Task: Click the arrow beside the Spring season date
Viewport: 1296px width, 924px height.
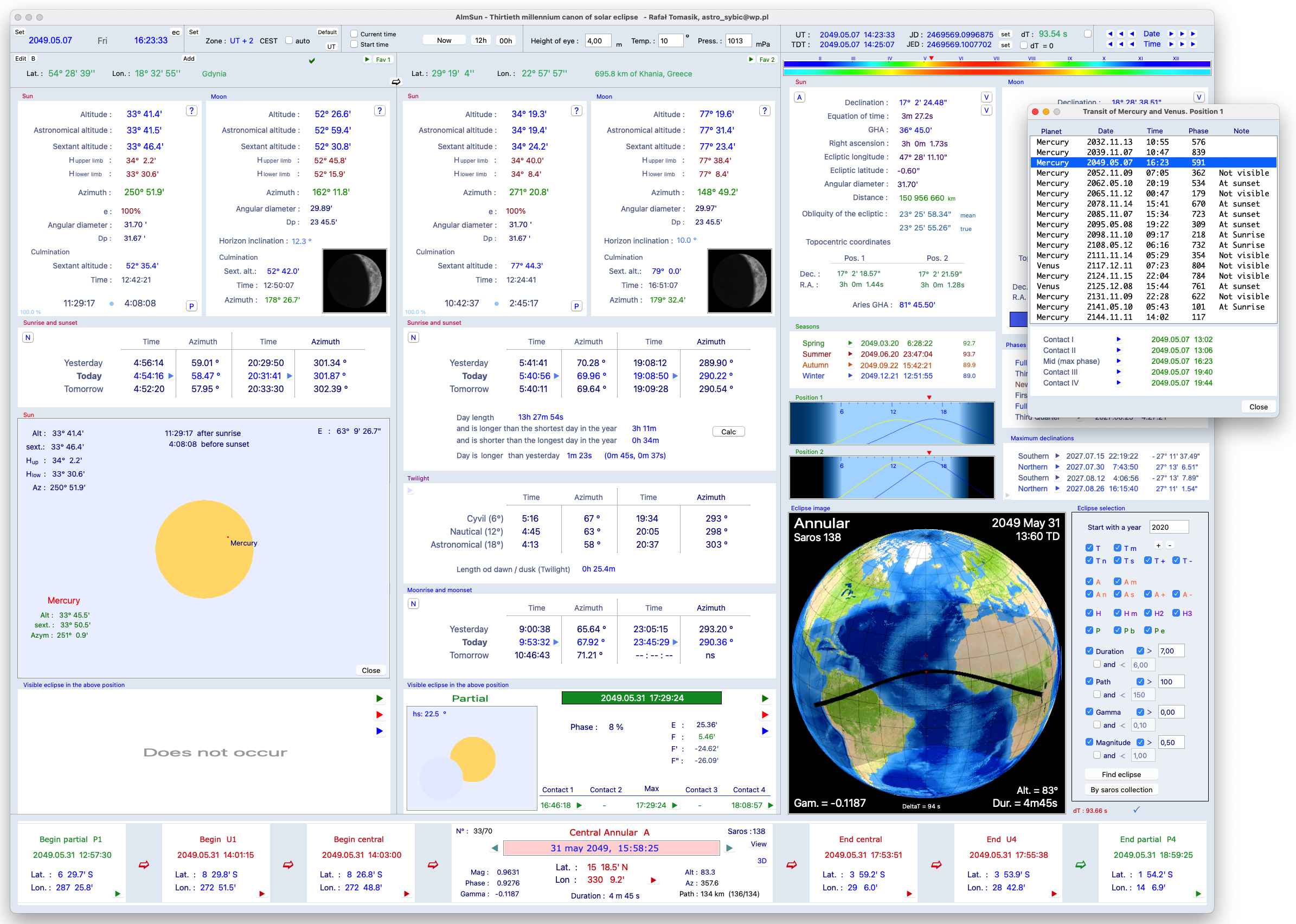Action: [x=850, y=343]
